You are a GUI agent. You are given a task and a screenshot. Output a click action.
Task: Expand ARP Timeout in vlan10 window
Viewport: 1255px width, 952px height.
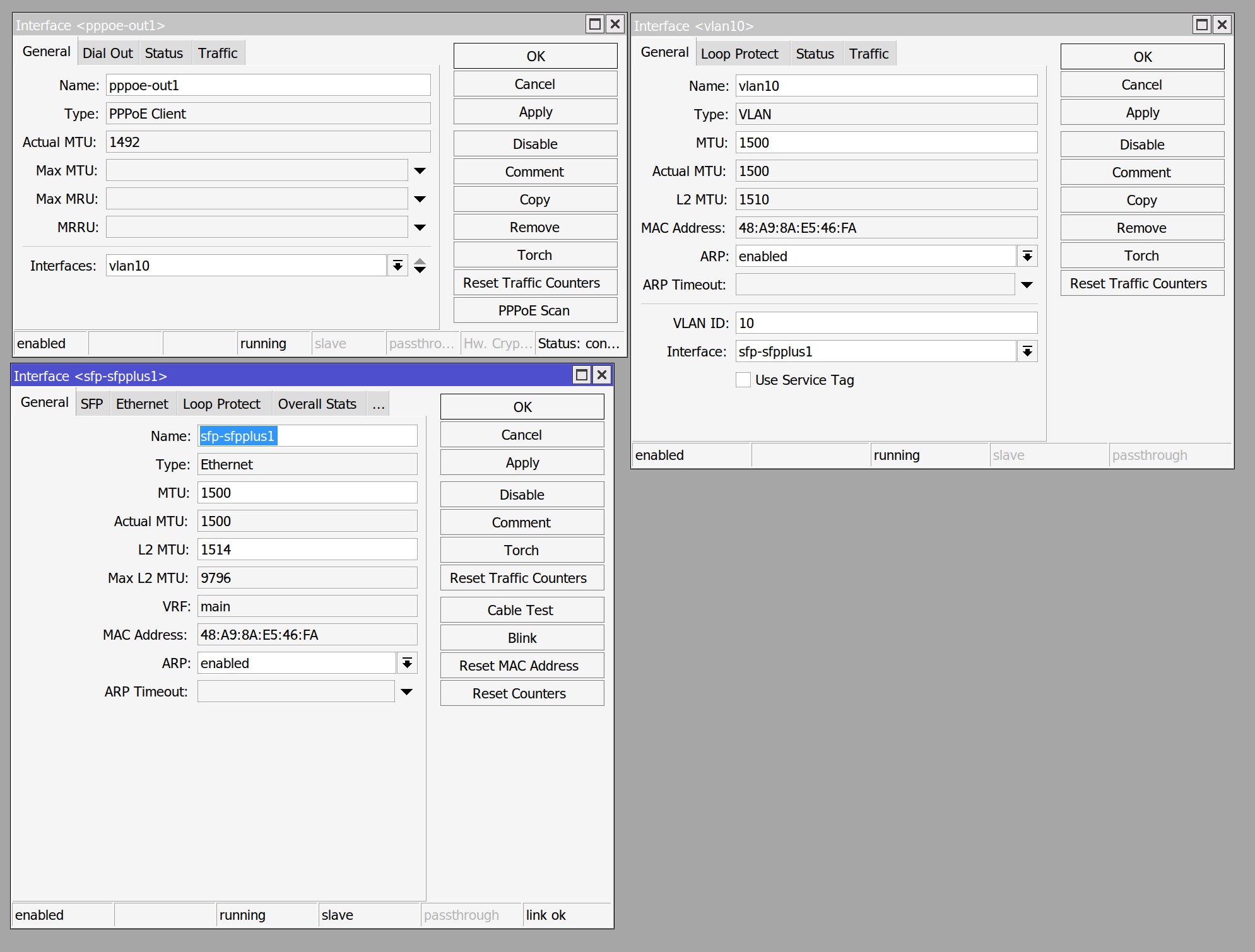[x=1027, y=285]
